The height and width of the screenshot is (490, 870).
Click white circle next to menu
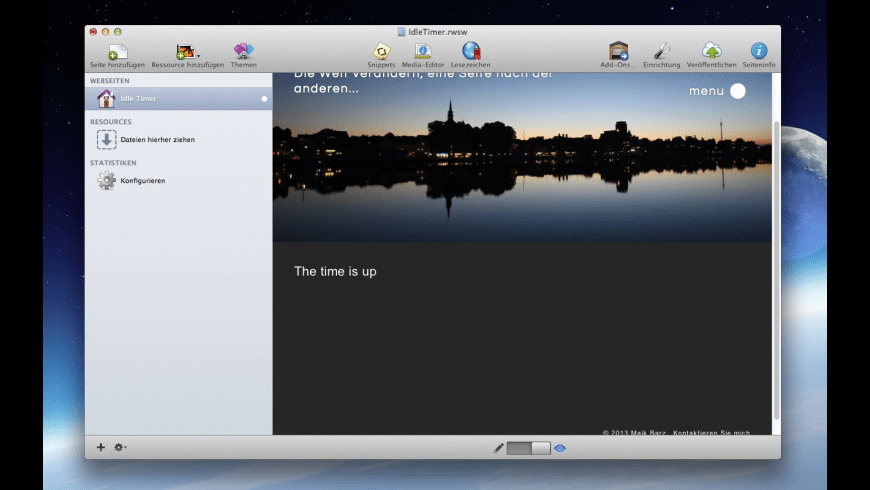pyautogui.click(x=737, y=91)
